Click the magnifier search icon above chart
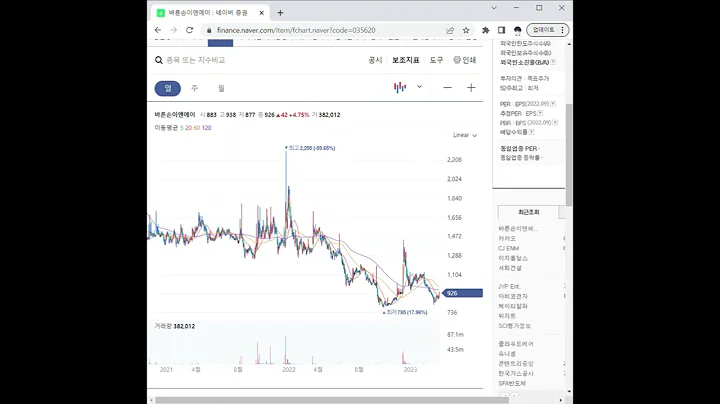 159,60
